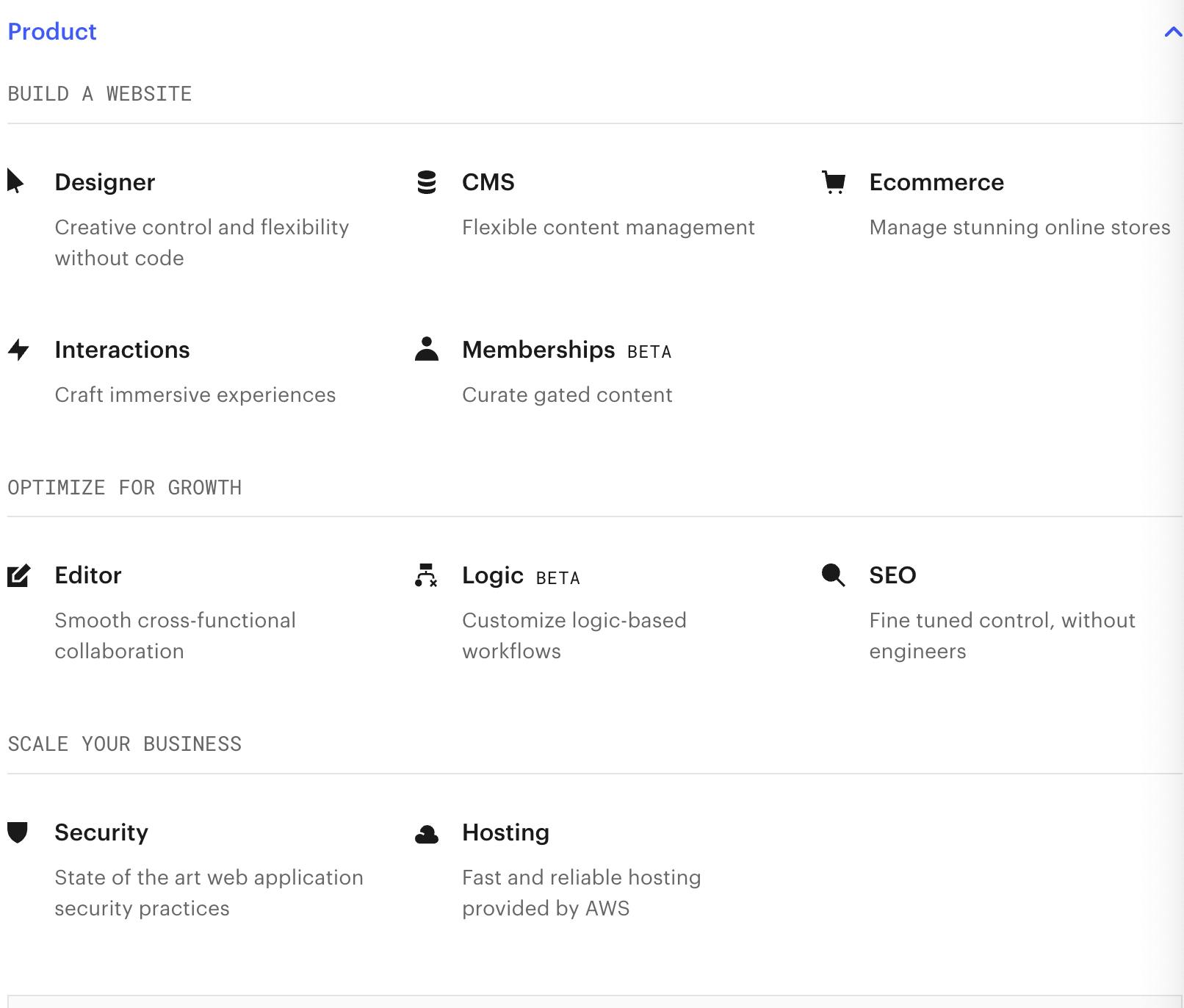Select the Interactions menu item
1184x1008 pixels.
click(122, 350)
